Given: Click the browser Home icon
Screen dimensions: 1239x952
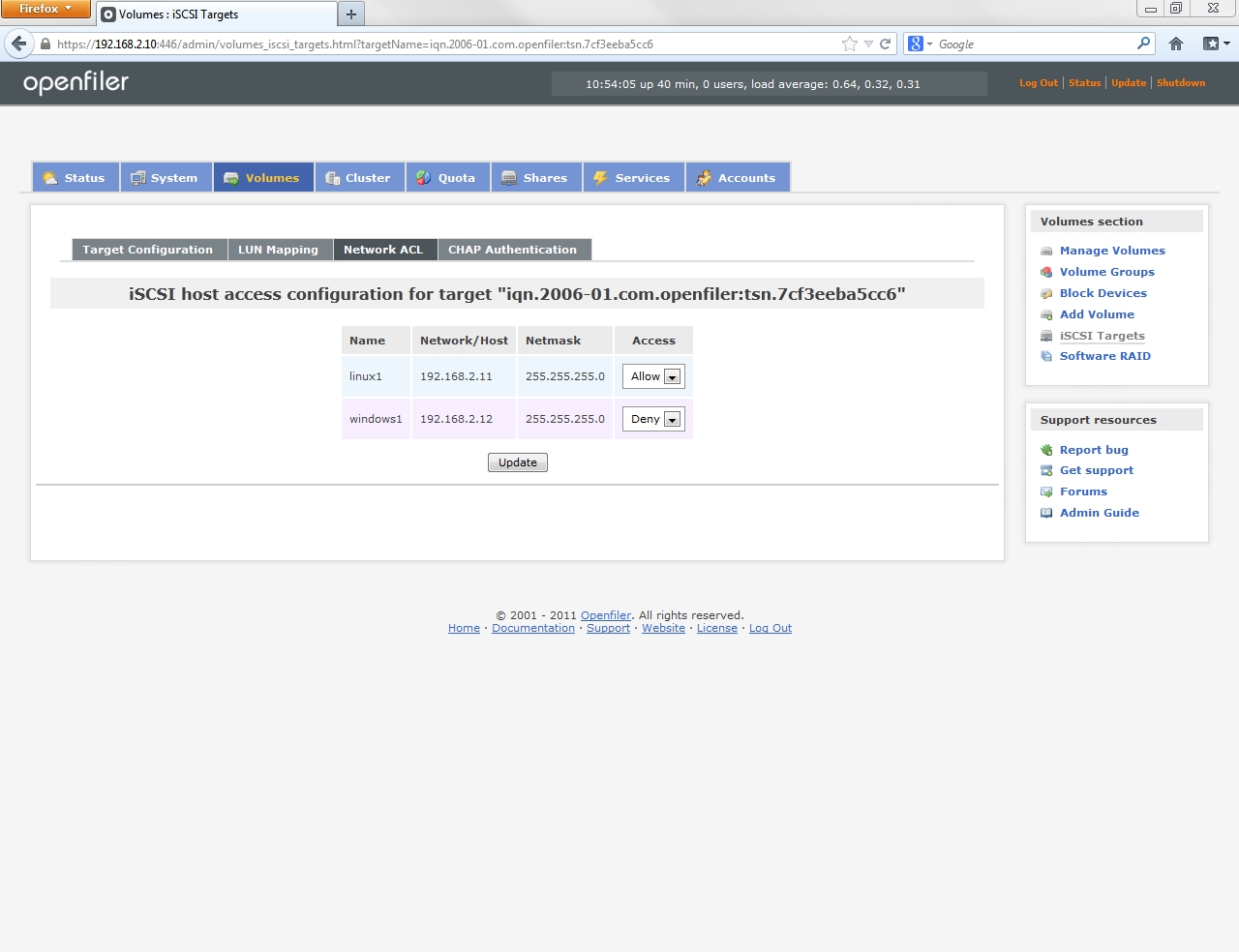Looking at the screenshot, I should tap(1176, 44).
